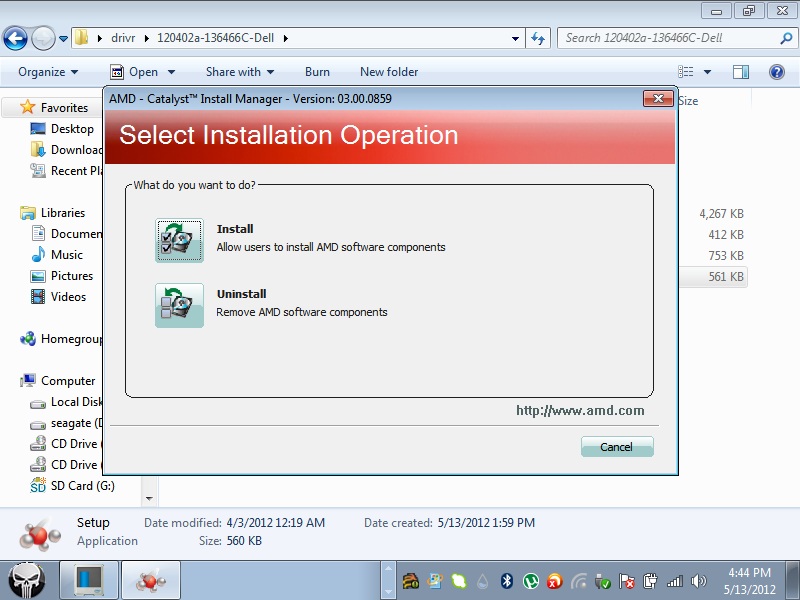Click the breadcrumb arrow before drivr
The image size is (800, 600).
(x=99, y=38)
